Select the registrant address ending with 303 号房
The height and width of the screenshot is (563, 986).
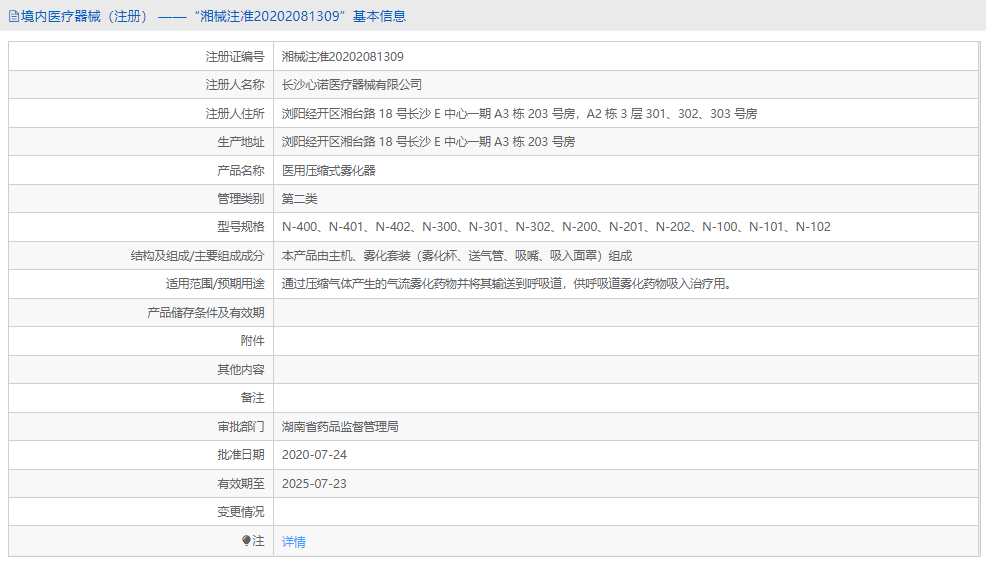click(519, 114)
